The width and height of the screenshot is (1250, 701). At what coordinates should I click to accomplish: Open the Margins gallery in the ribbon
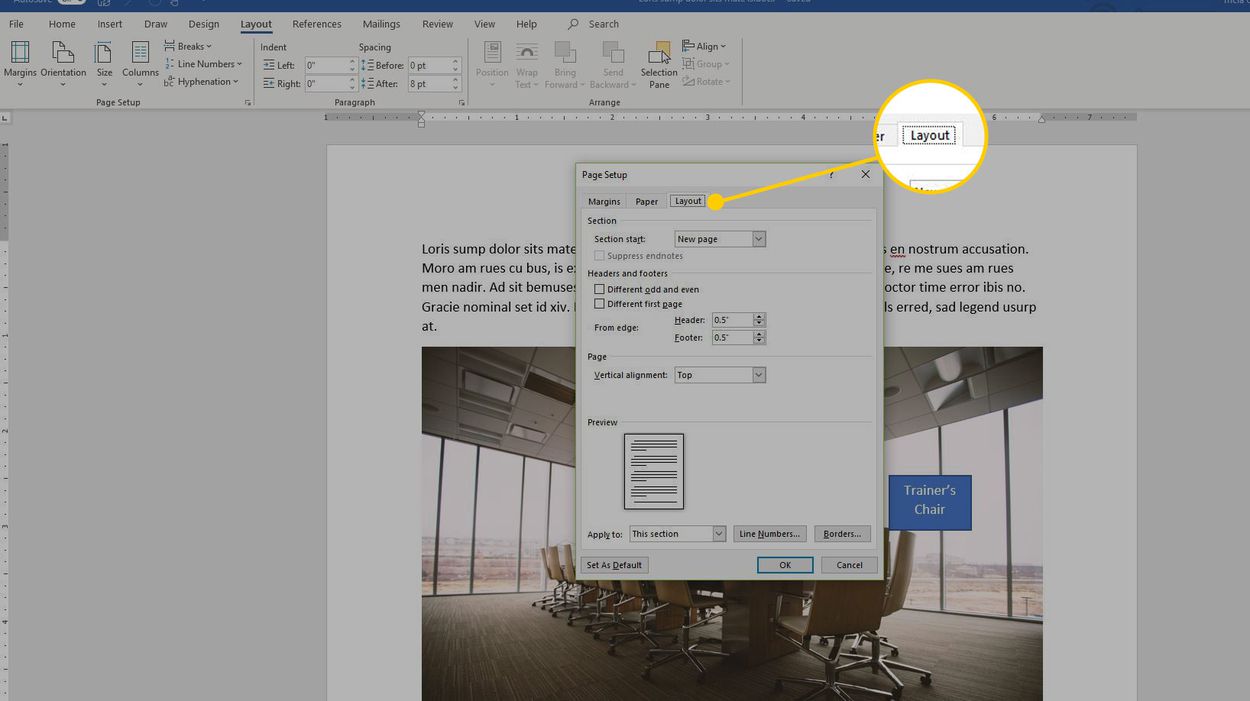20,64
